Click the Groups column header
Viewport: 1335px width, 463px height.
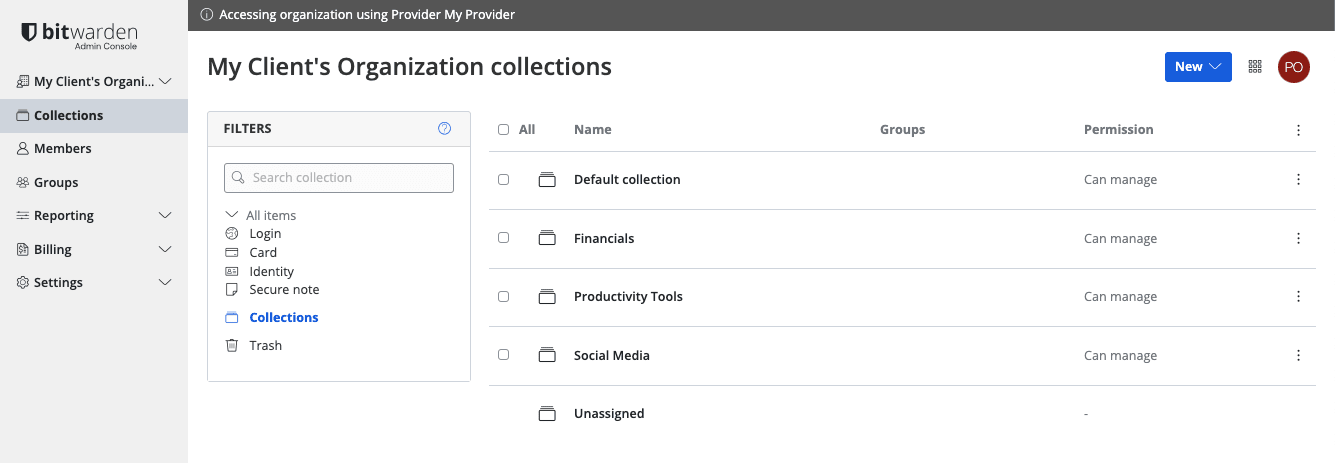pos(902,130)
